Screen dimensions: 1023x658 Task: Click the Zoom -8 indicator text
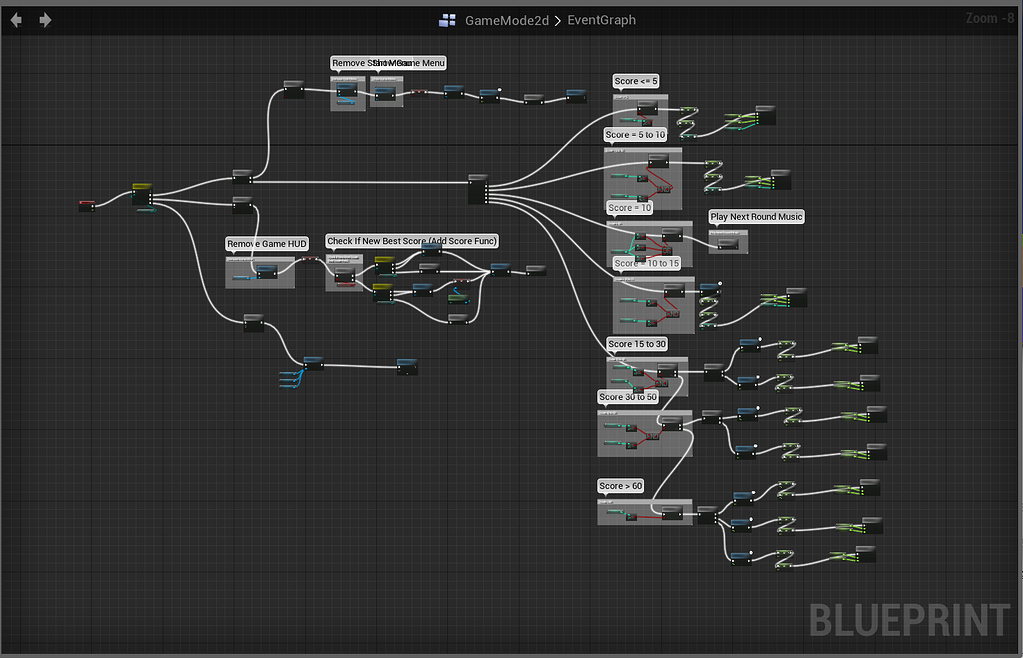tap(990, 18)
